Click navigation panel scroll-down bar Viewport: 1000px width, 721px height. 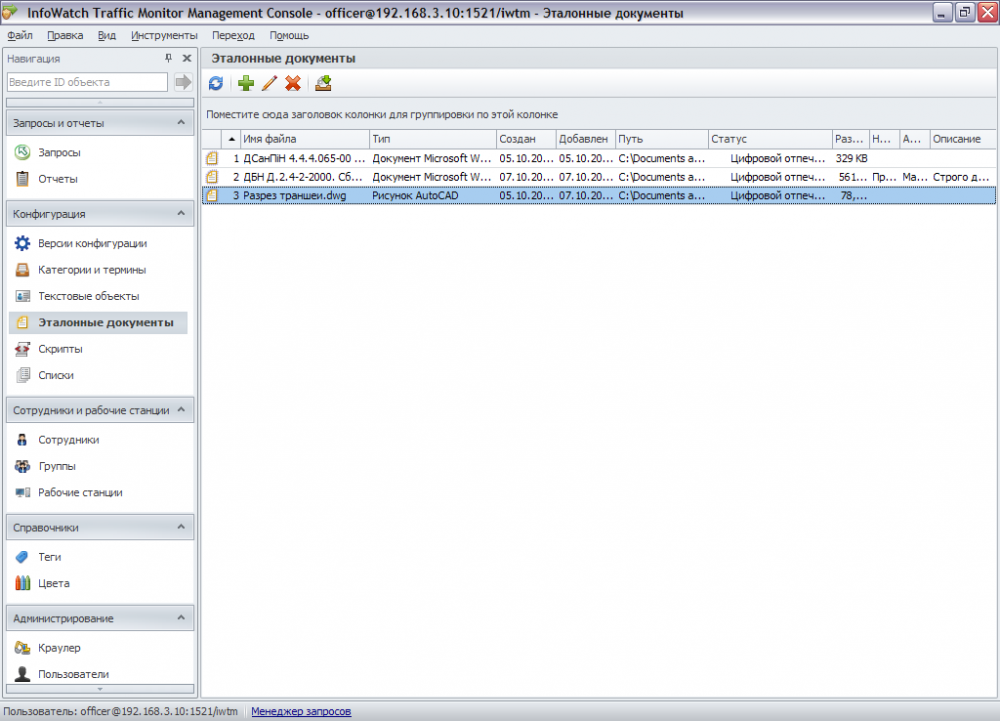click(x=100, y=689)
